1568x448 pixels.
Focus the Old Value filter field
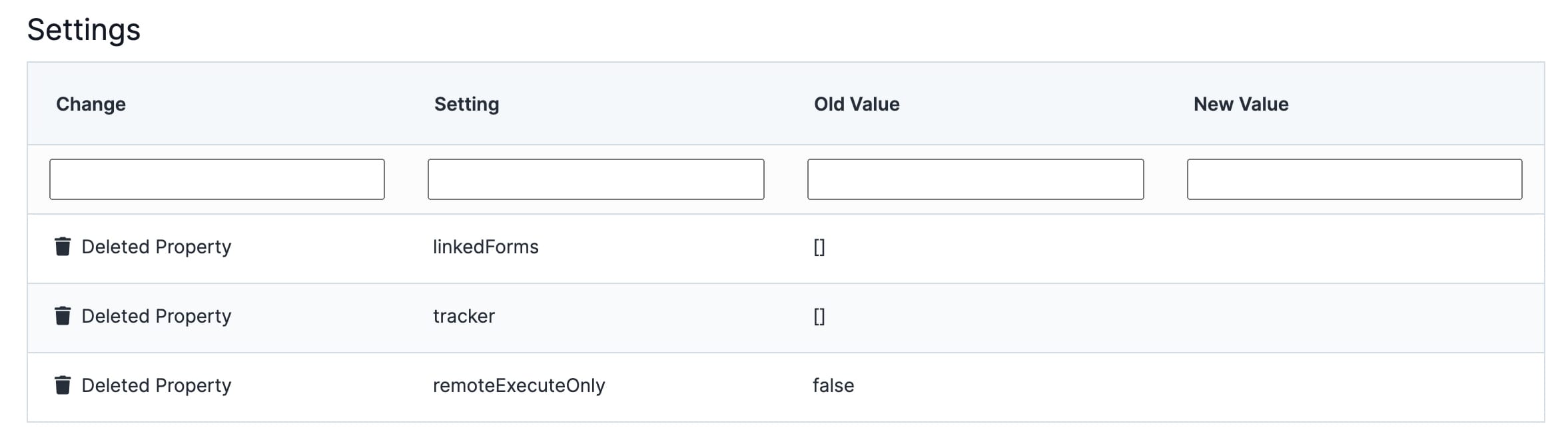pyautogui.click(x=976, y=179)
